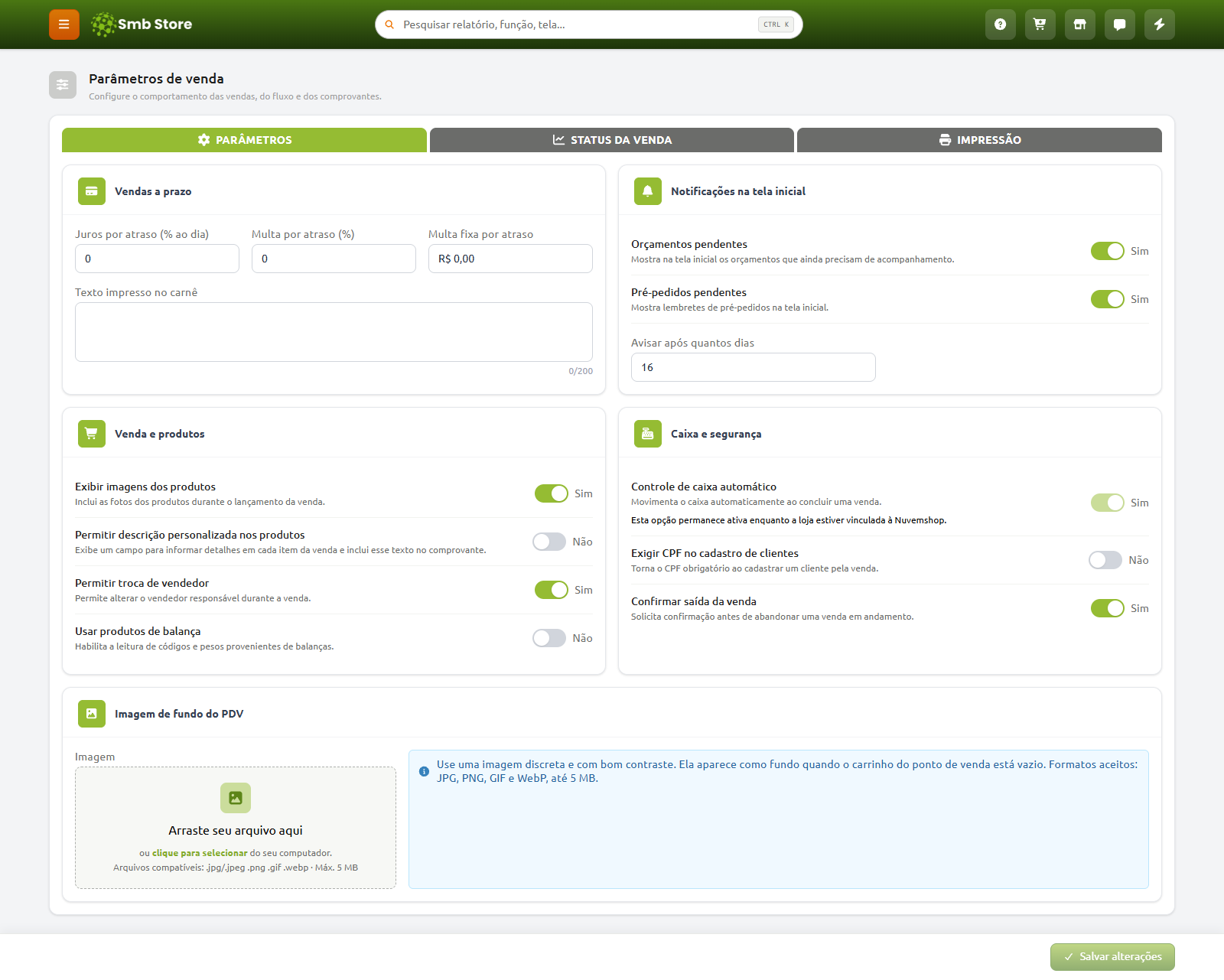Click Salvar alterações button
This screenshot has width=1224, height=980.
pyautogui.click(x=1112, y=957)
